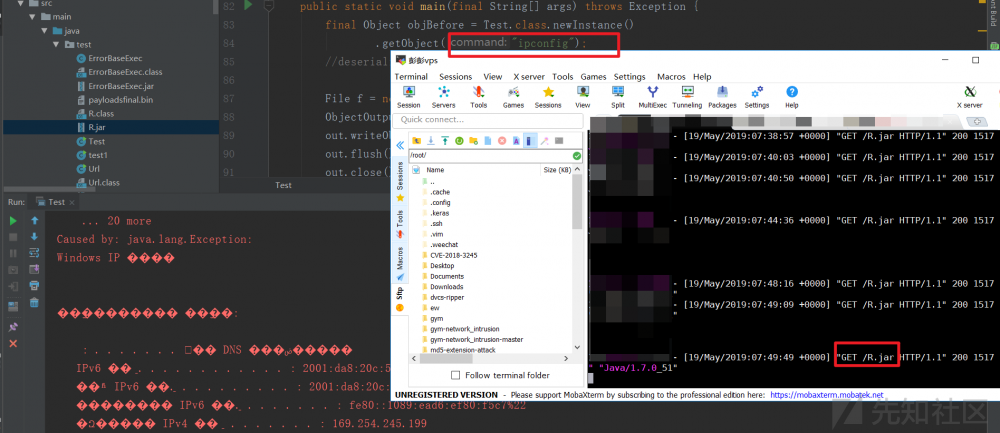Viewport: 1000px width, 433px height.
Task: Collapse main method with gutter fold marker
Action: click(x=269, y=6)
